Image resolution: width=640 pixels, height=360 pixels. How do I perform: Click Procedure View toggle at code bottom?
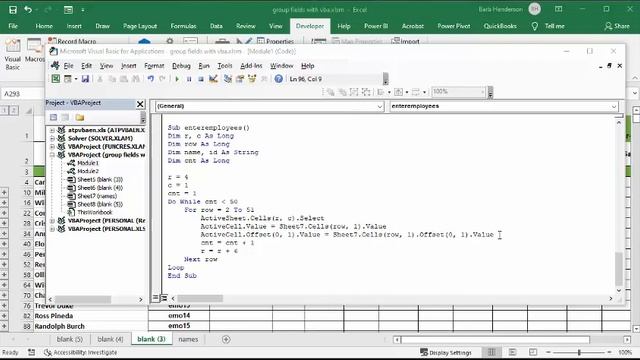point(156,298)
